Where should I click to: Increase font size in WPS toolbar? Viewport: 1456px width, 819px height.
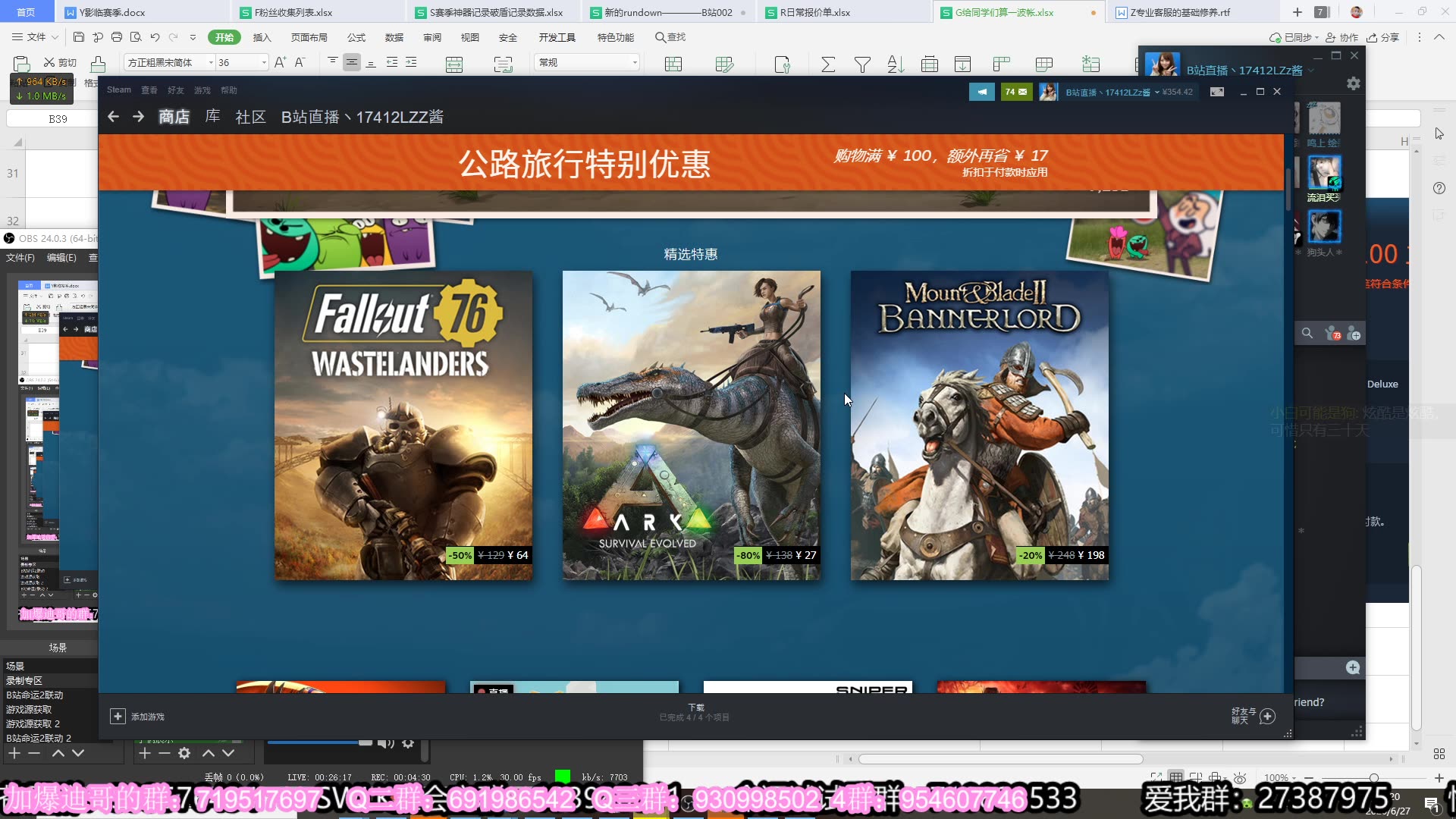280,62
